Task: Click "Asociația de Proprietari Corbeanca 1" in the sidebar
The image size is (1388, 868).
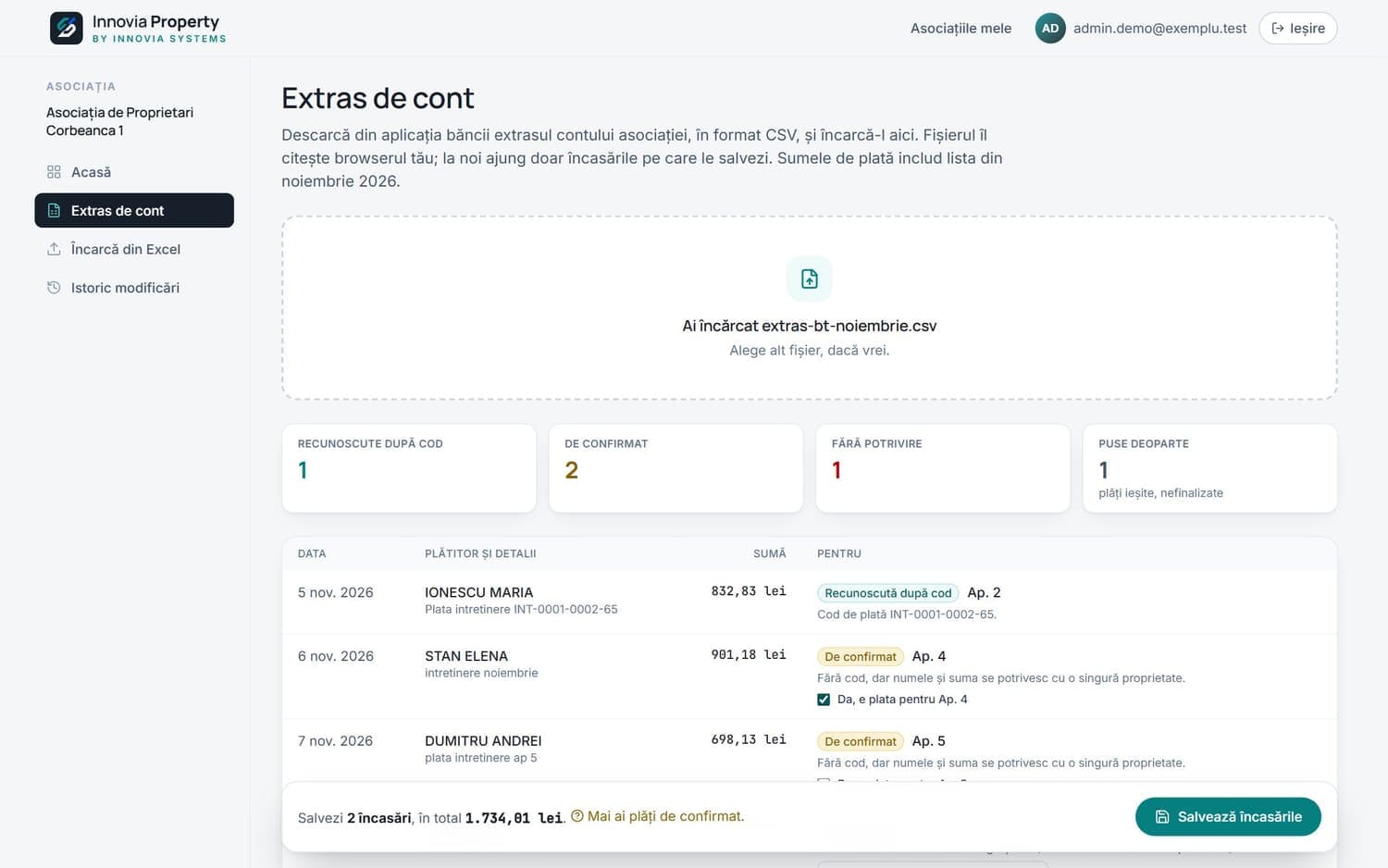Action: tap(120, 121)
